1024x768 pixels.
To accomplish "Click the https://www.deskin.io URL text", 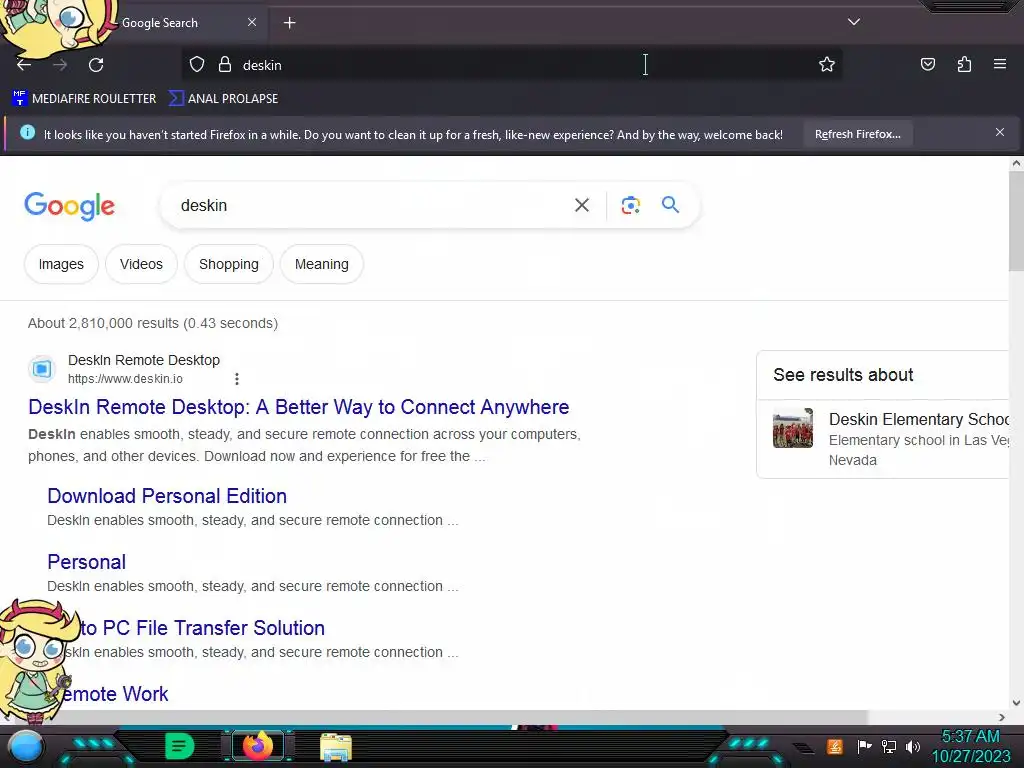I will tap(125, 379).
